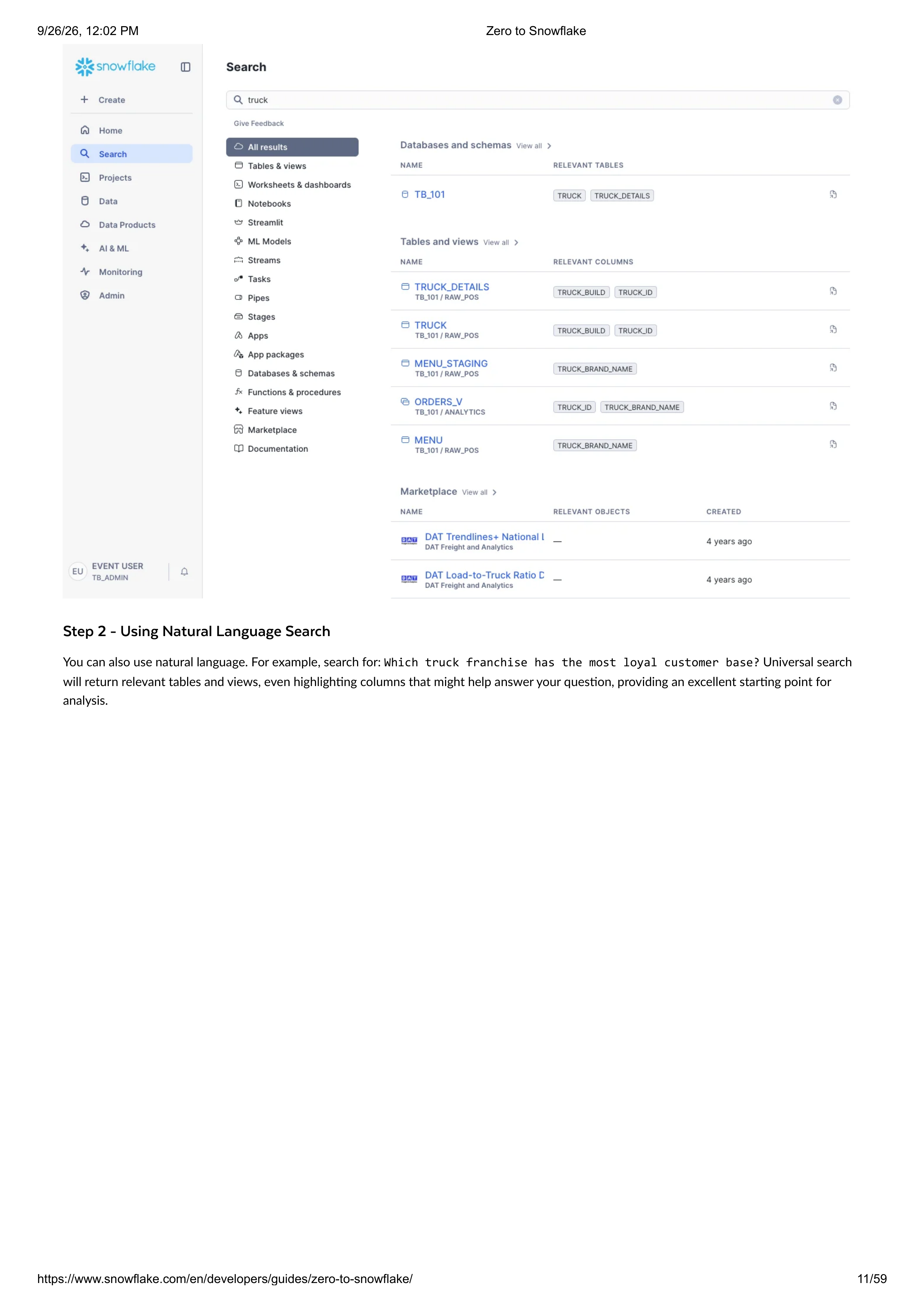Image resolution: width=924 pixels, height=1308 pixels.
Task: Filter by Databases & schemas
Action: (292, 373)
